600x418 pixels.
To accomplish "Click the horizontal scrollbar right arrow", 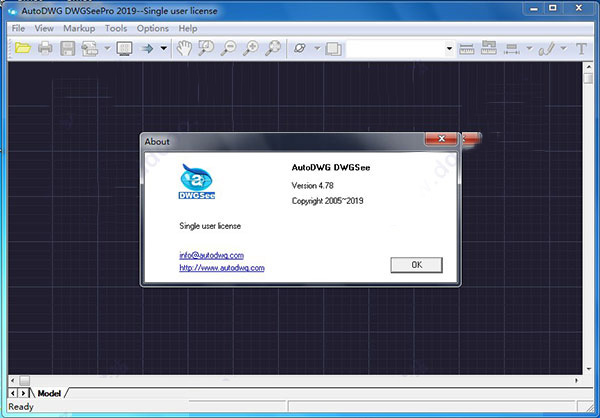I will tap(577, 380).
